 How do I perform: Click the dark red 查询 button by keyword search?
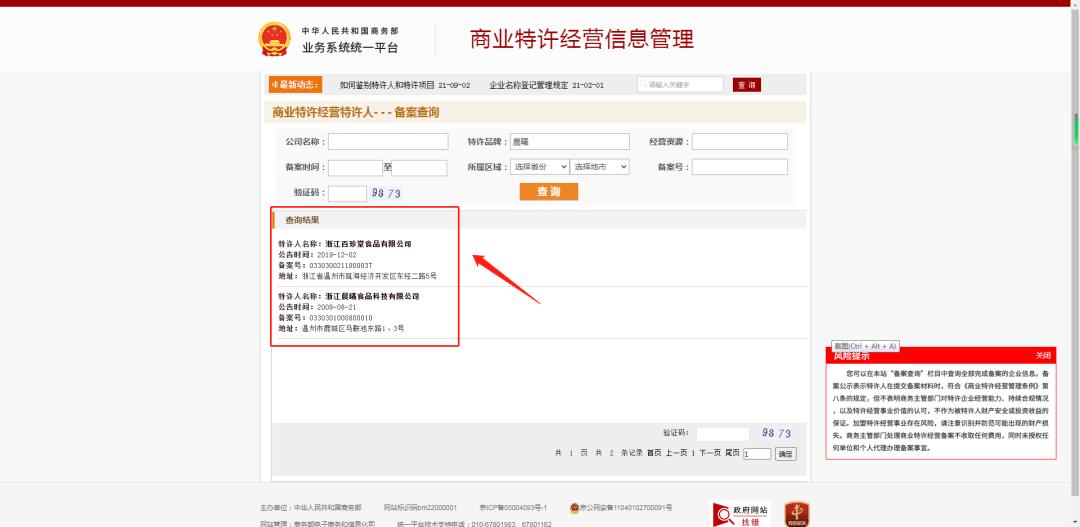pos(747,85)
